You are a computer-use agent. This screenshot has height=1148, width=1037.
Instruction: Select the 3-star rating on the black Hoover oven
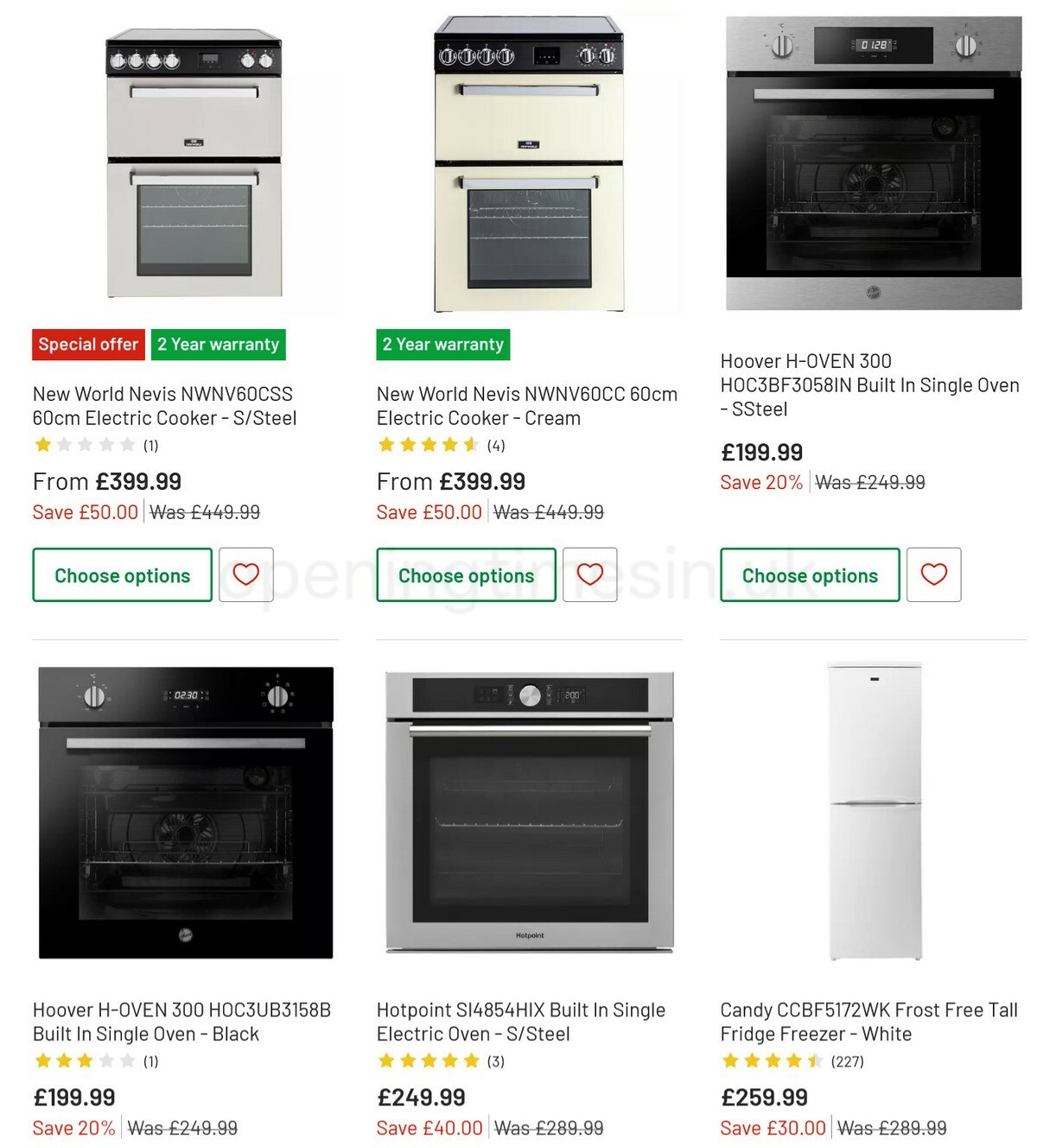pyautogui.click(x=84, y=1061)
